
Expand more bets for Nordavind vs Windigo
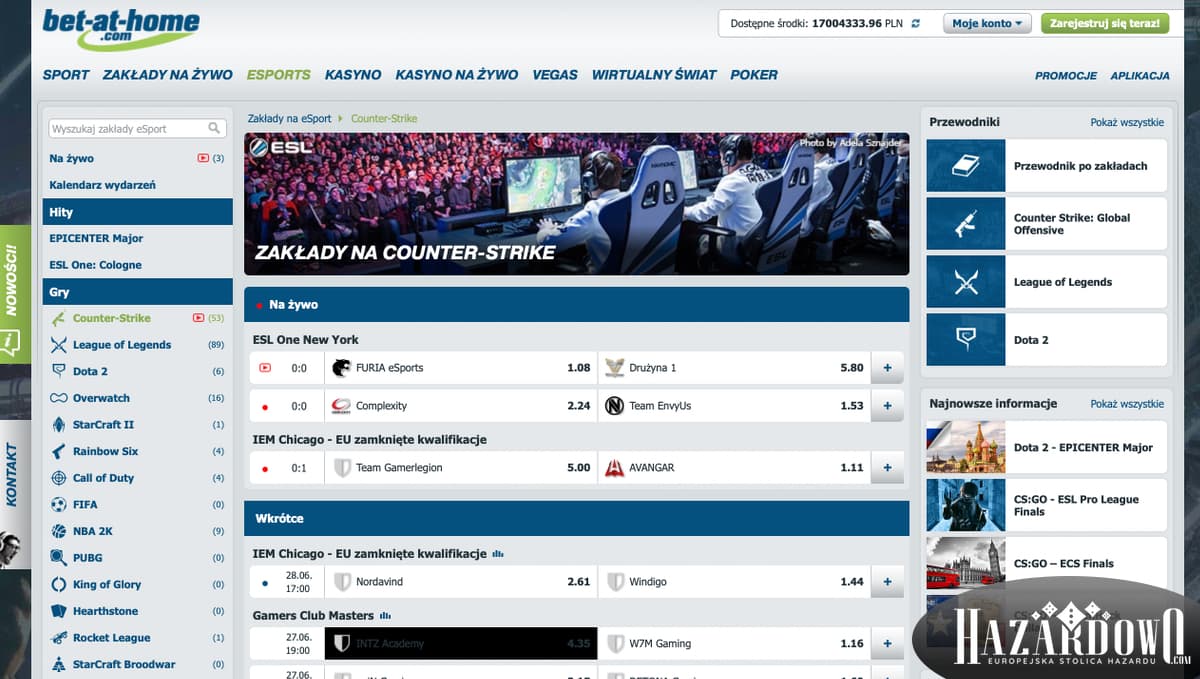887,582
